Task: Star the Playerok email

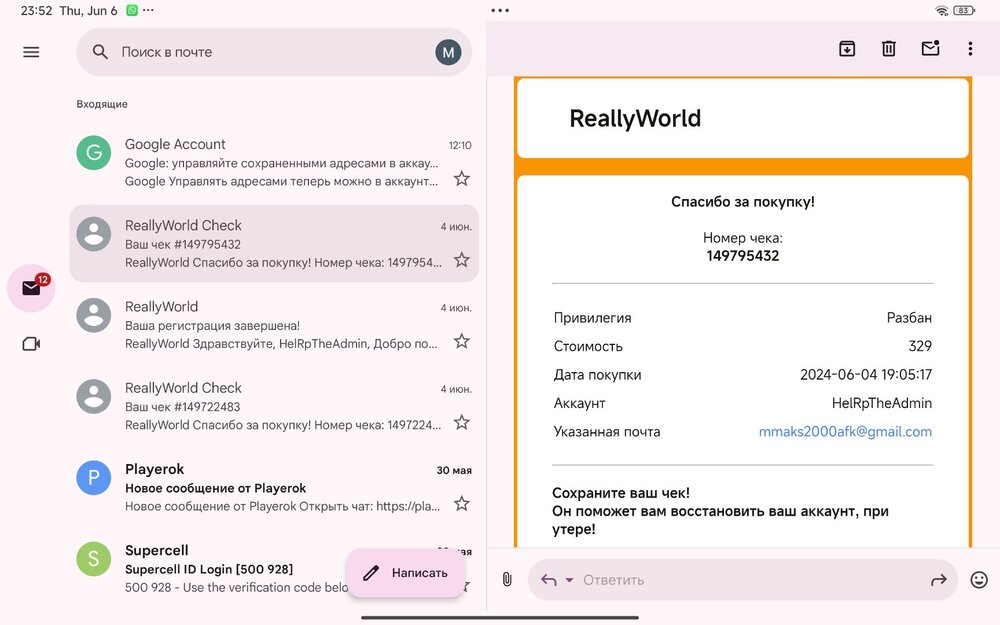Action: [462, 504]
